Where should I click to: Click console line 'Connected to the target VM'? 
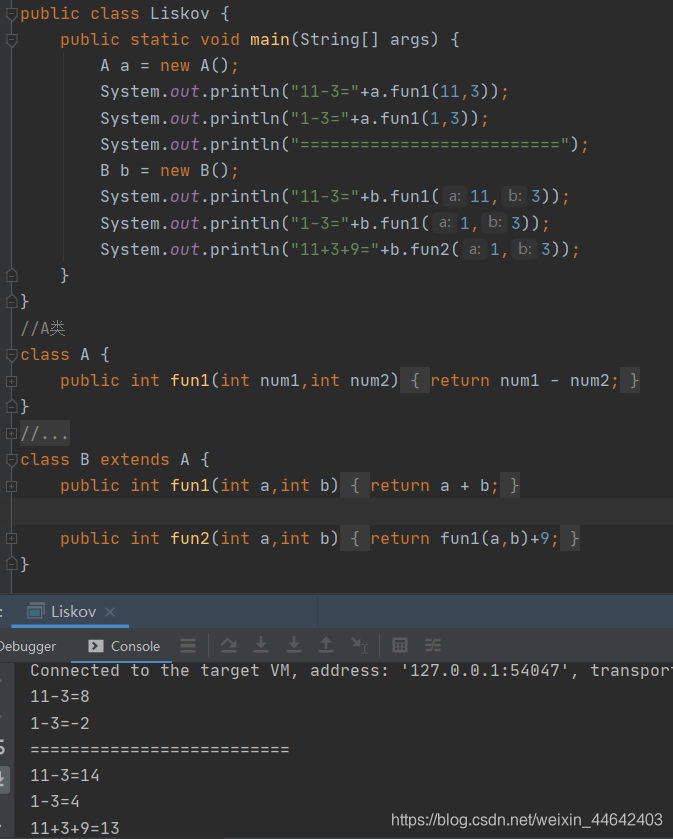click(x=351, y=670)
